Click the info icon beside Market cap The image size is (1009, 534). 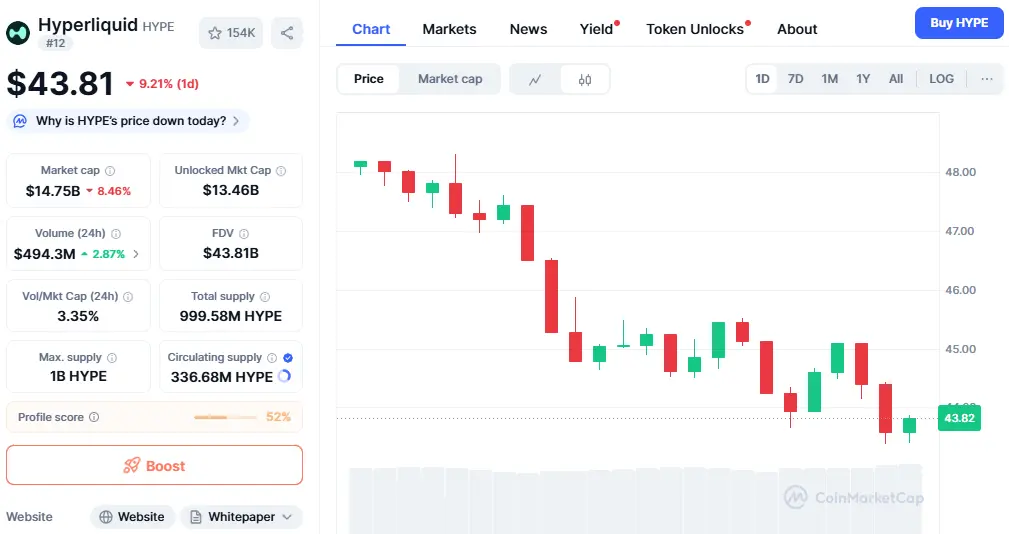pos(110,170)
